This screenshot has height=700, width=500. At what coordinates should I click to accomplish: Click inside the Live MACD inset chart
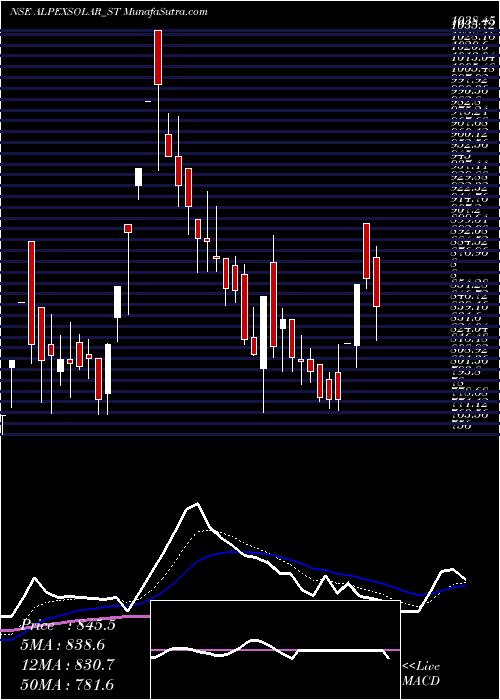[275, 650]
